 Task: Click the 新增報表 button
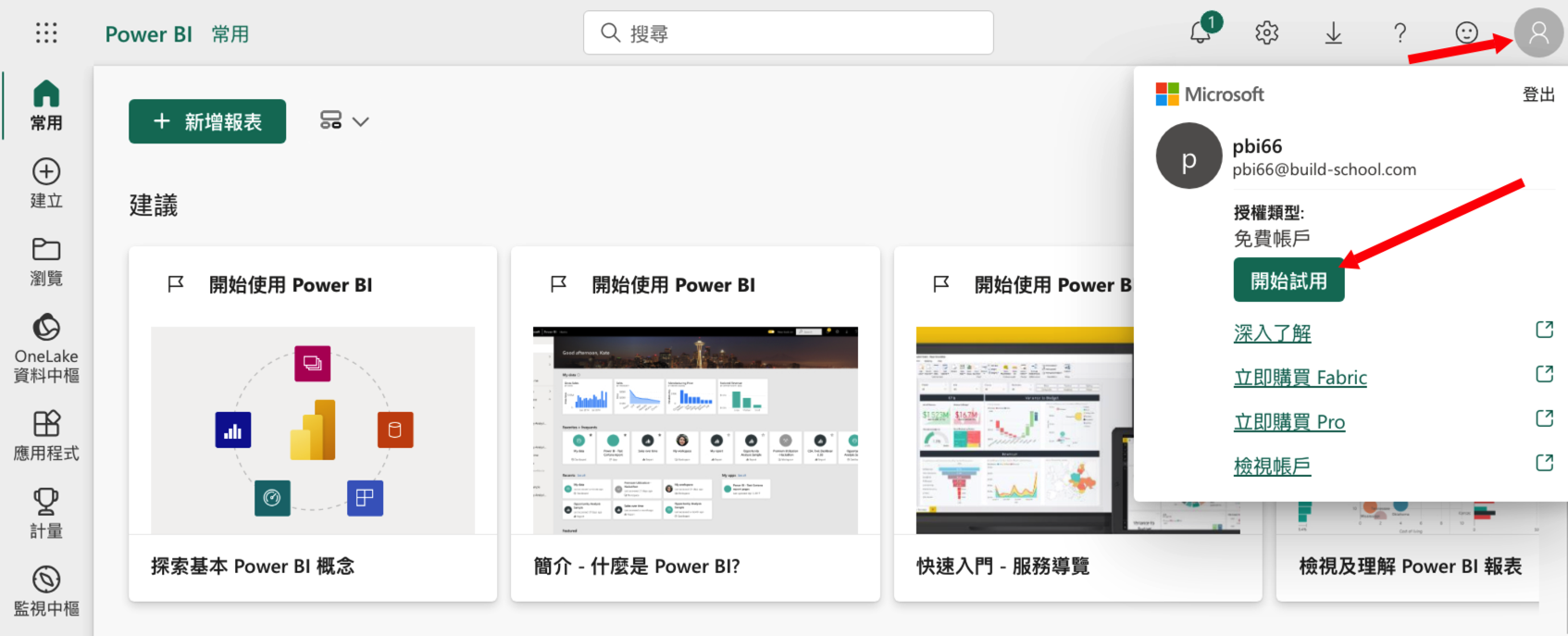click(x=207, y=121)
